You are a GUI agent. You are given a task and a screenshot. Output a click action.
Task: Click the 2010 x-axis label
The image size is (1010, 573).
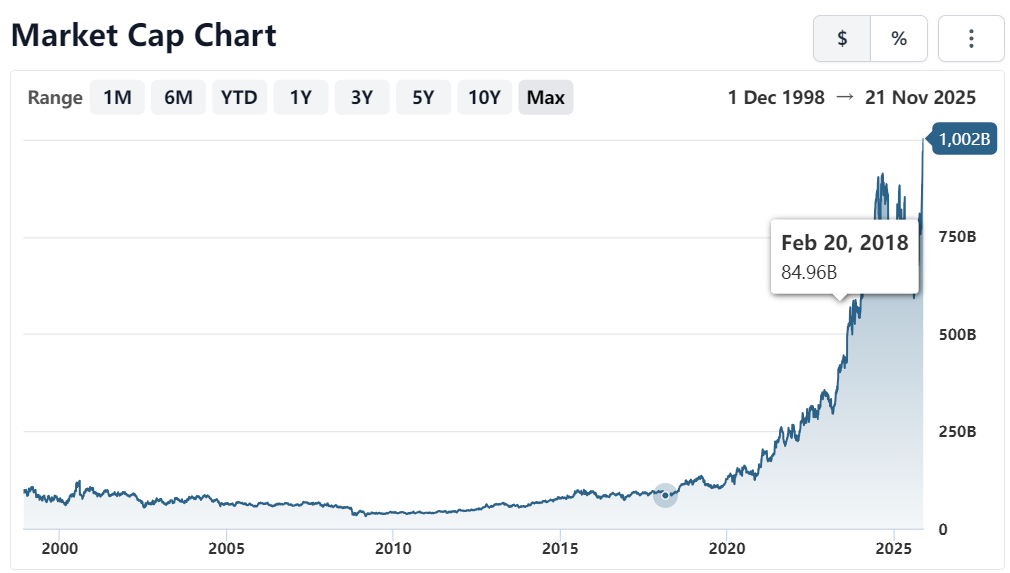click(x=393, y=548)
